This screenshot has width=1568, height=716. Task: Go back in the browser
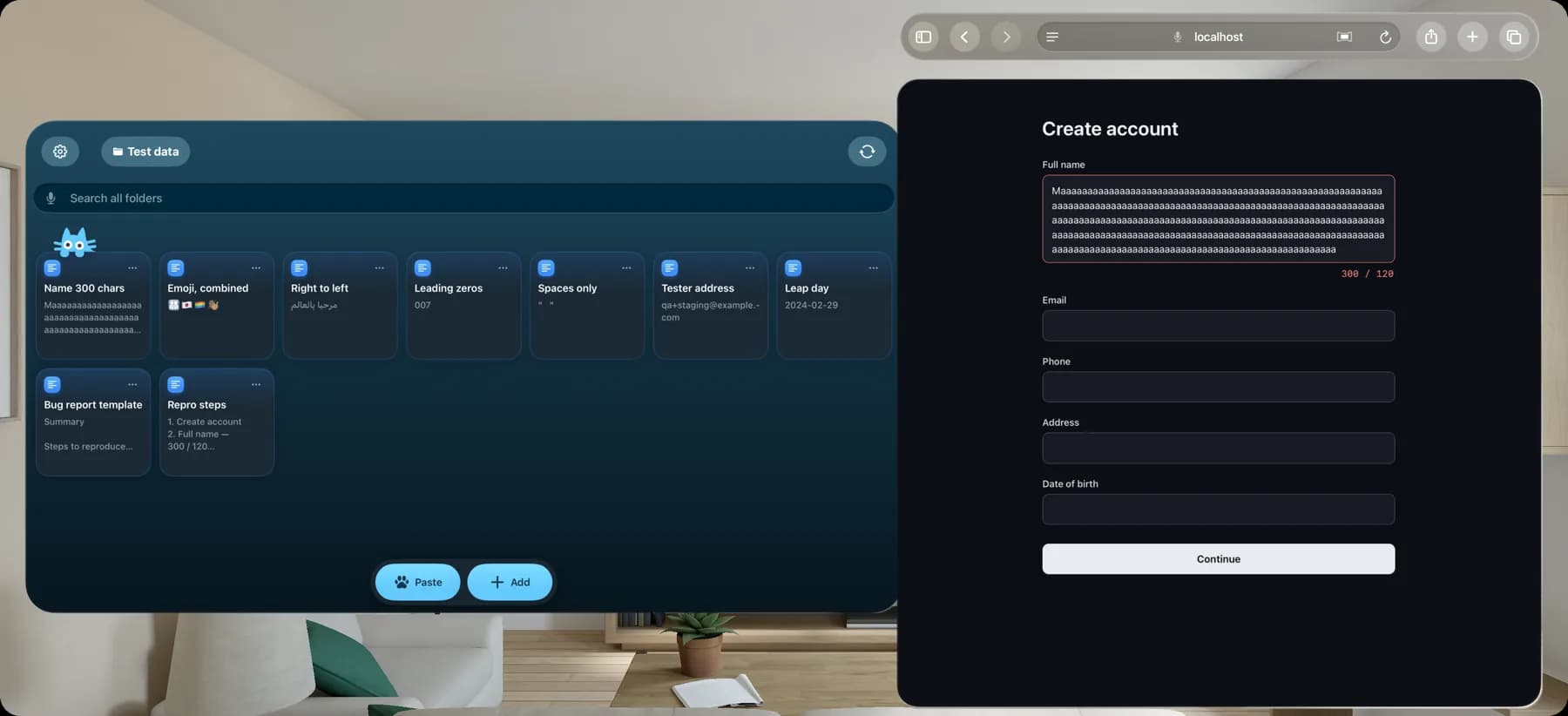click(964, 37)
